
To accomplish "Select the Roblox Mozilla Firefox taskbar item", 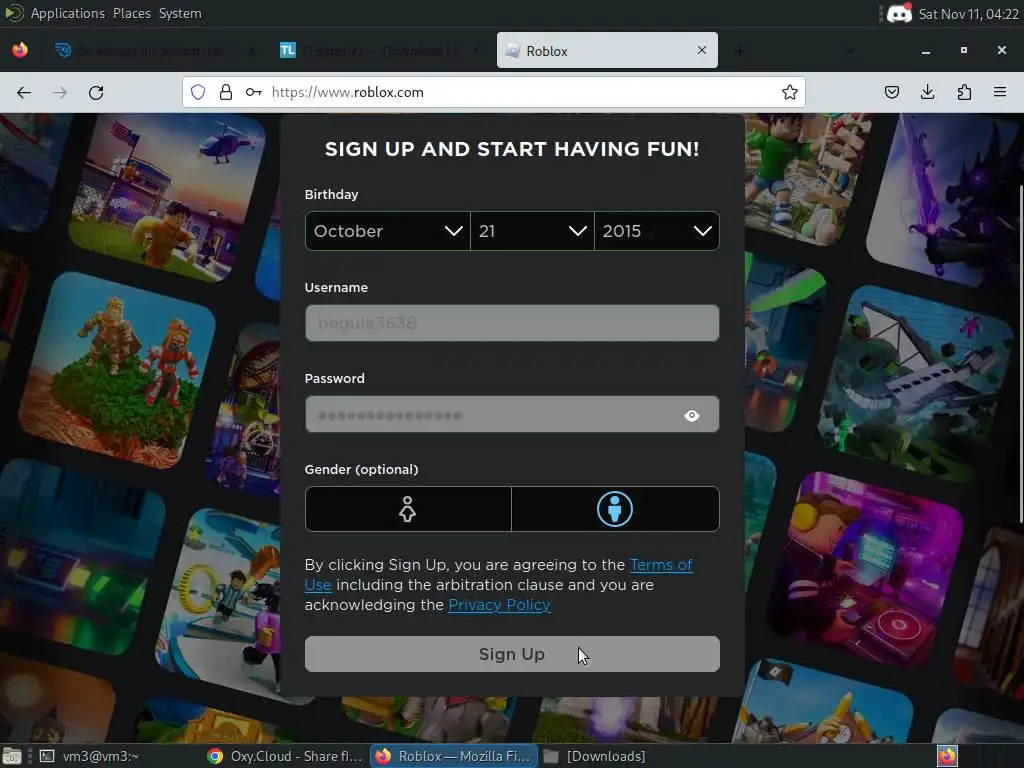I will click(454, 756).
